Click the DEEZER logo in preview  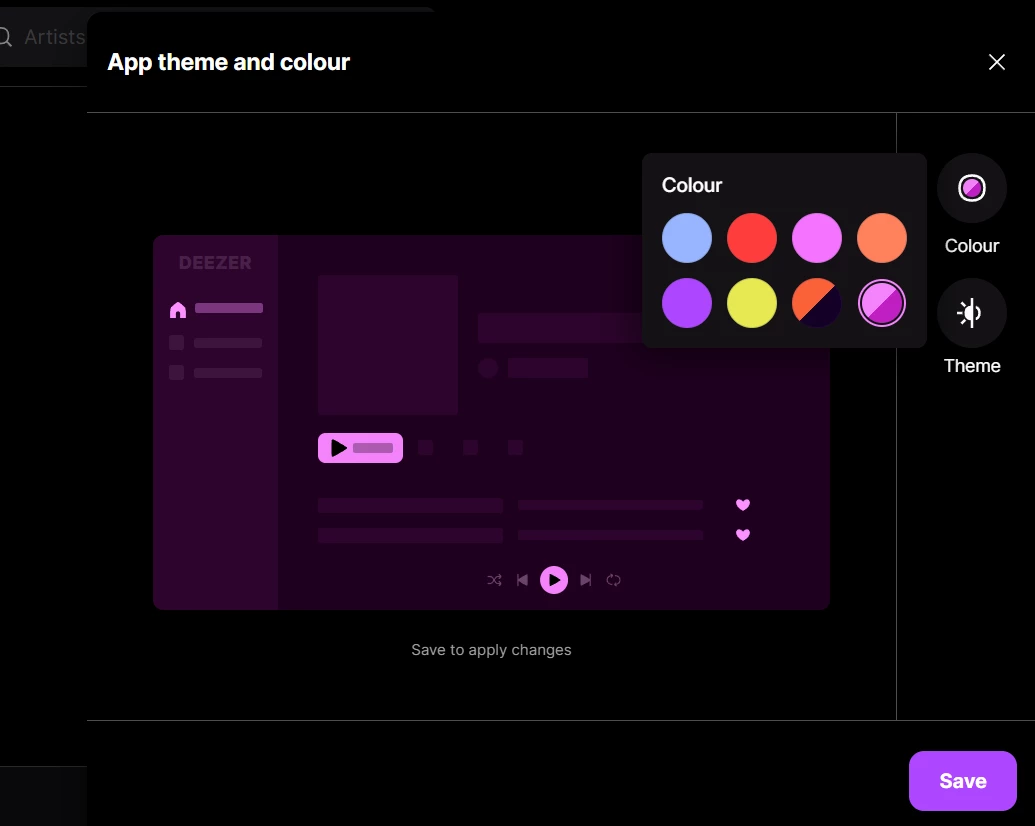[215, 263]
